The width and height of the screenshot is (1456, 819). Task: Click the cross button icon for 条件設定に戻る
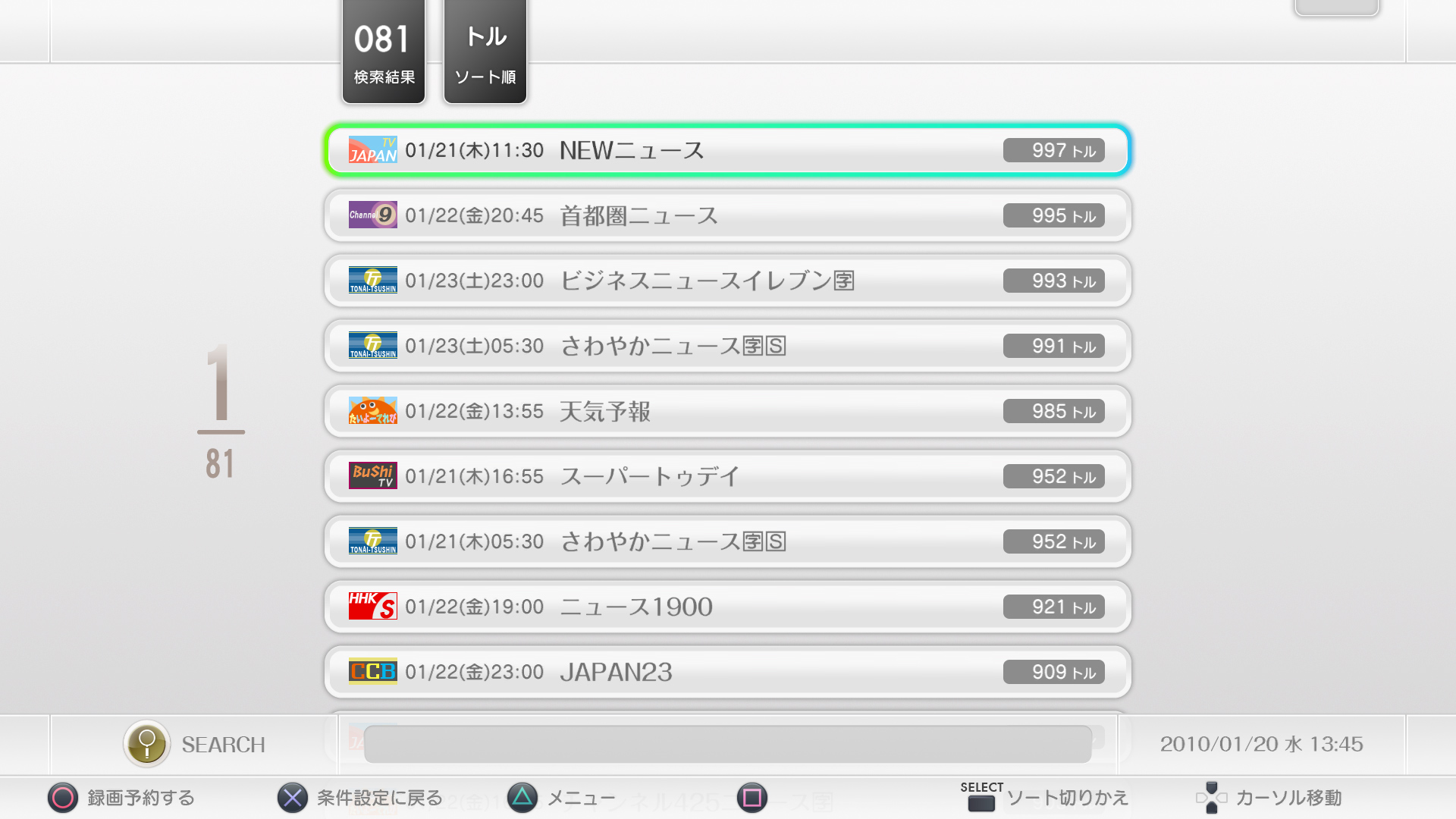[x=293, y=798]
